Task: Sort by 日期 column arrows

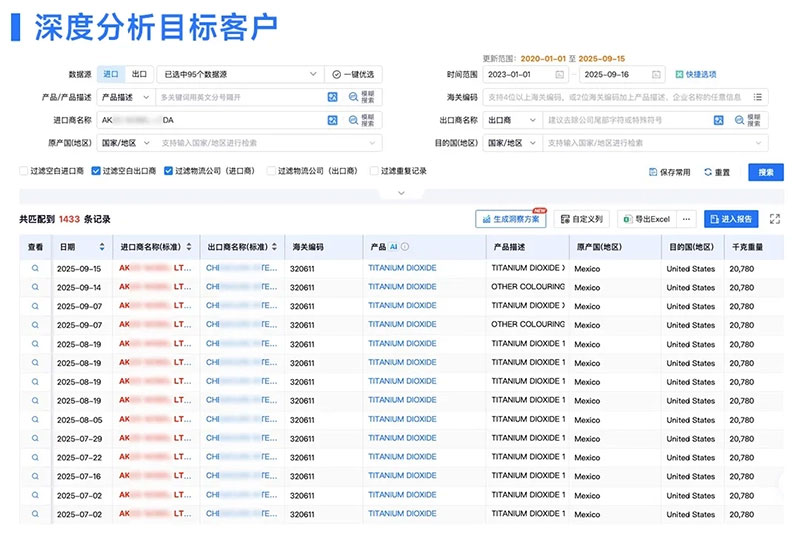Action: (102, 247)
